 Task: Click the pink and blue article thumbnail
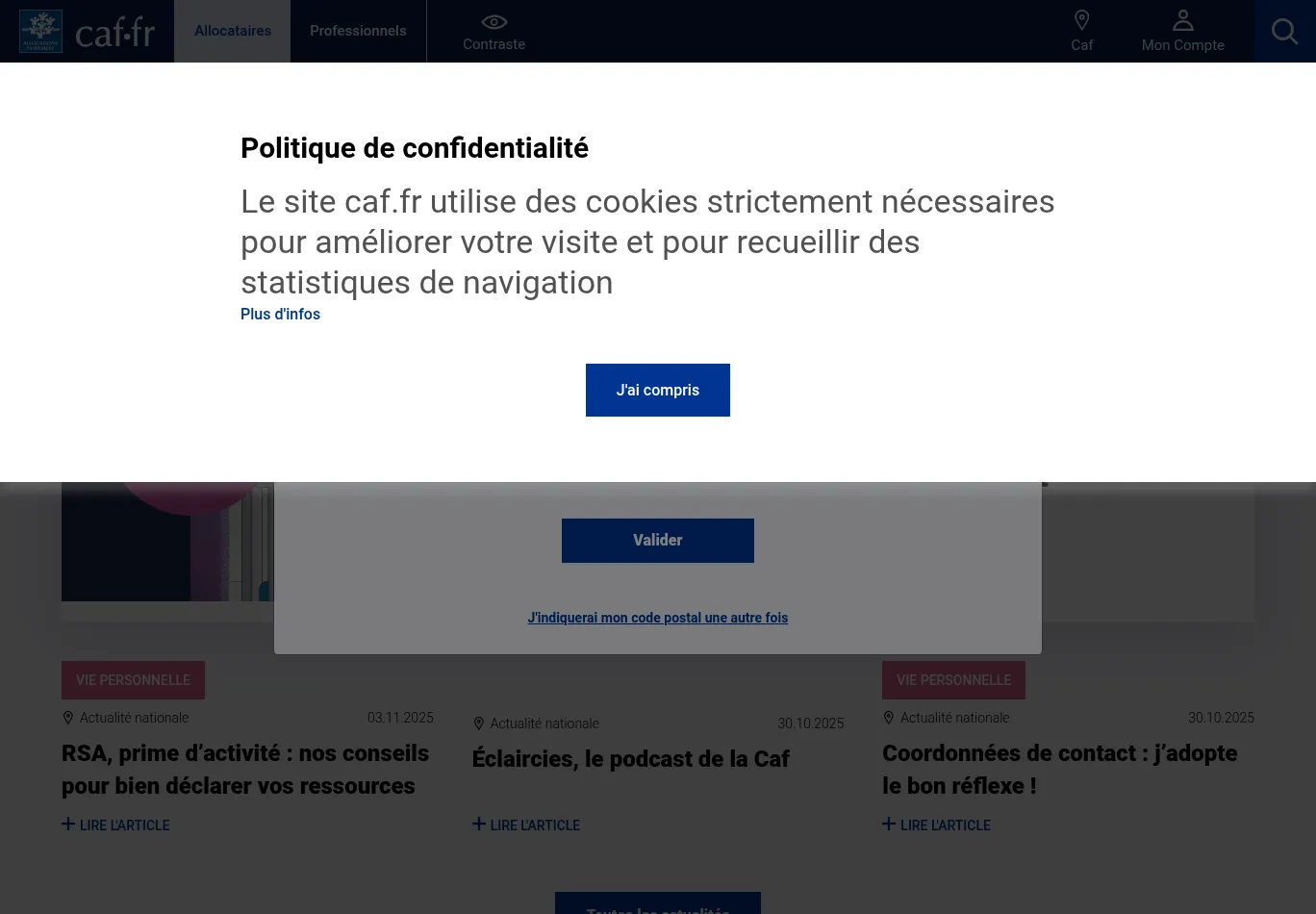point(167,544)
